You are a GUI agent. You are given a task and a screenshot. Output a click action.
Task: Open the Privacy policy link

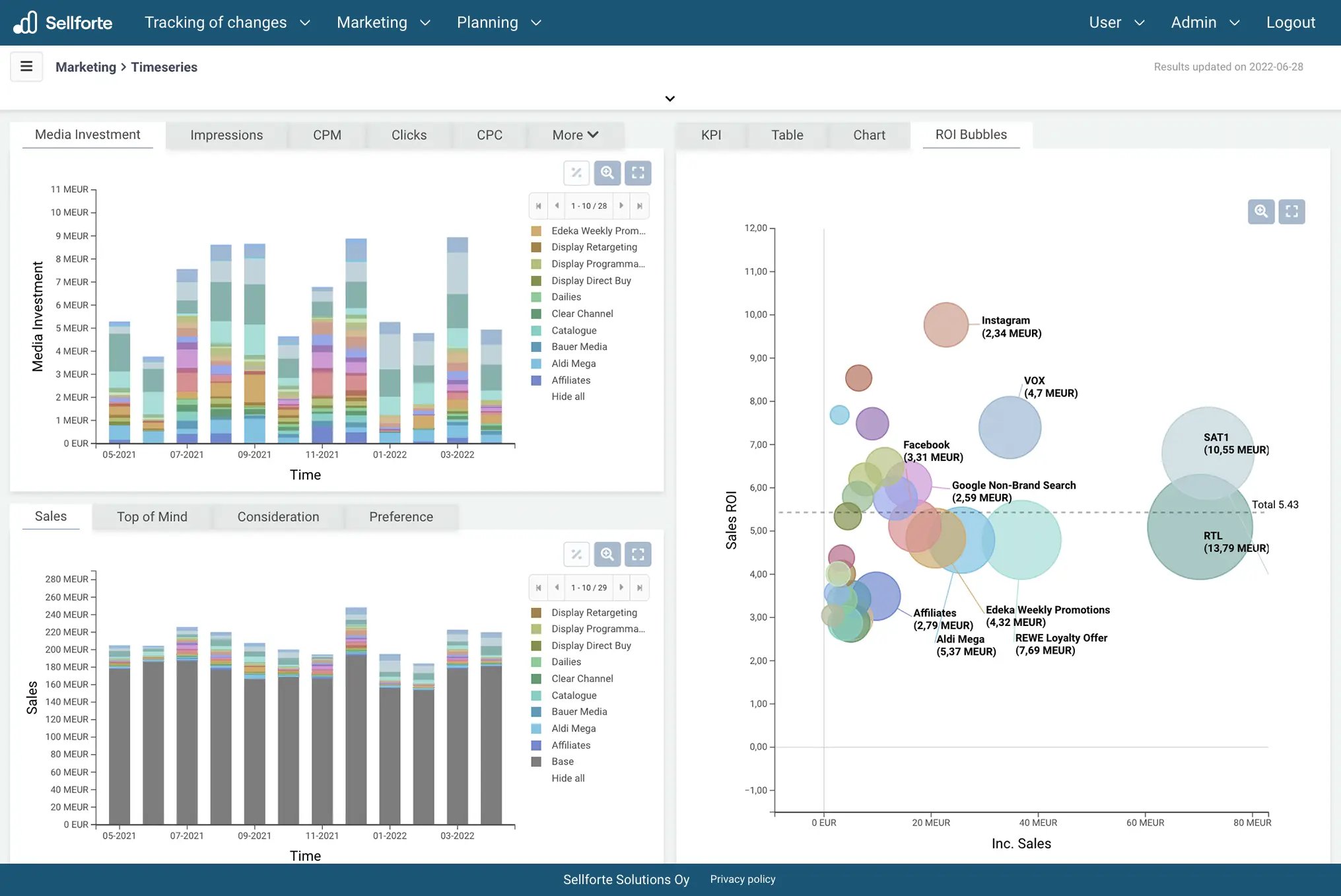743,879
